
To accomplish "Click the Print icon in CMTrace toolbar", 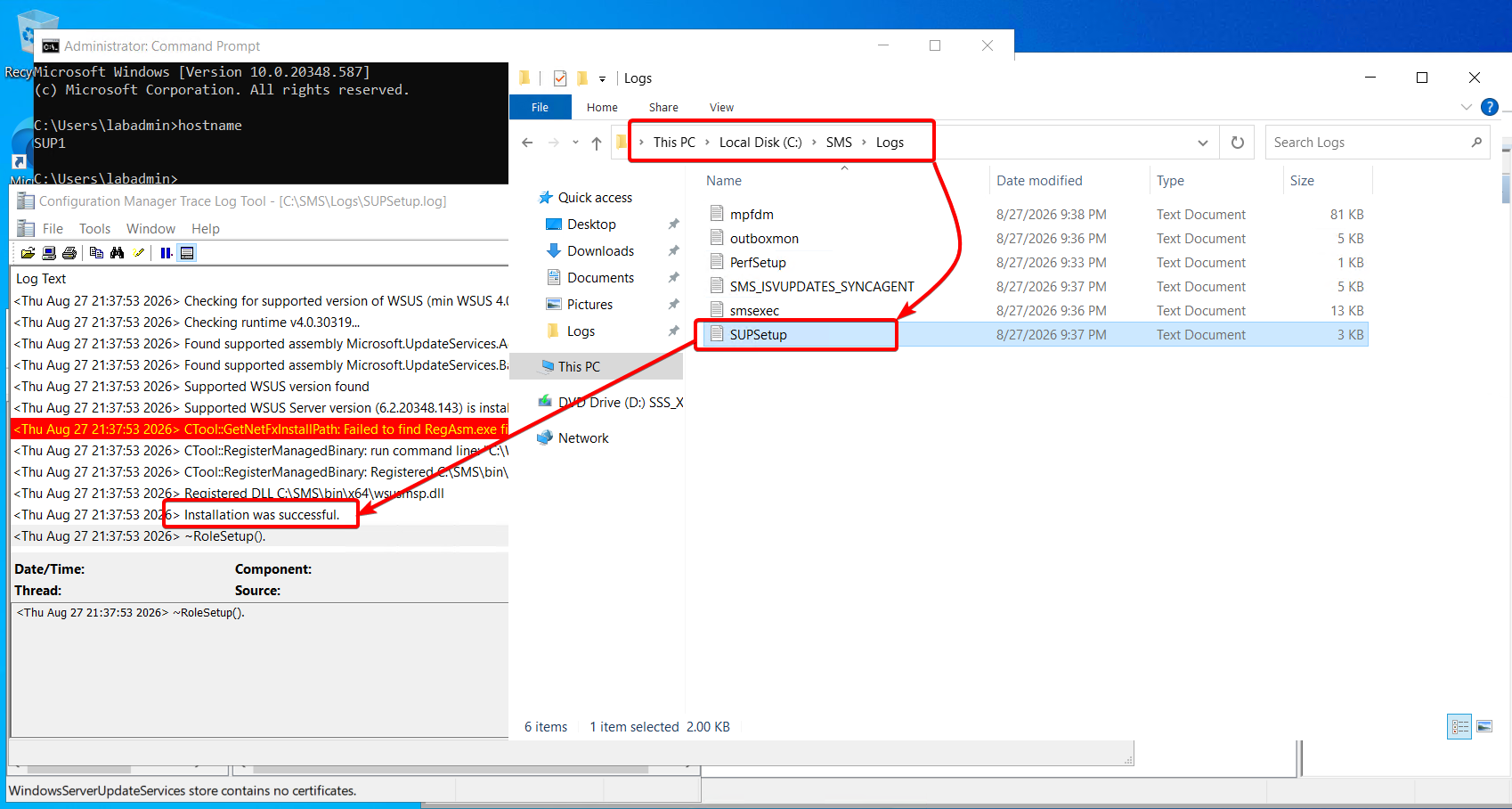I will coord(69,253).
